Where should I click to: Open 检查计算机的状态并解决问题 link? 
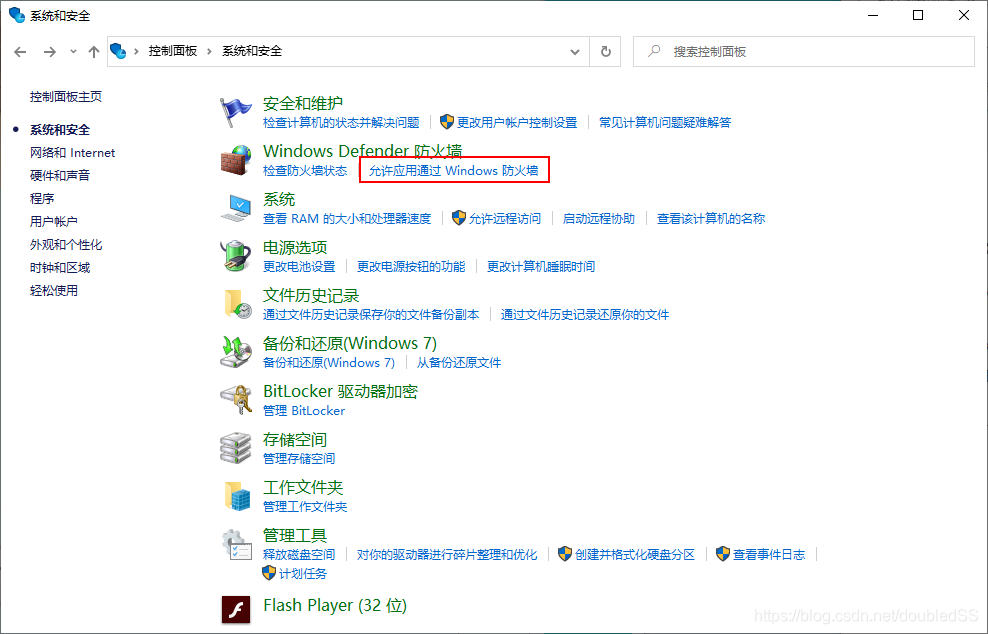pos(341,122)
